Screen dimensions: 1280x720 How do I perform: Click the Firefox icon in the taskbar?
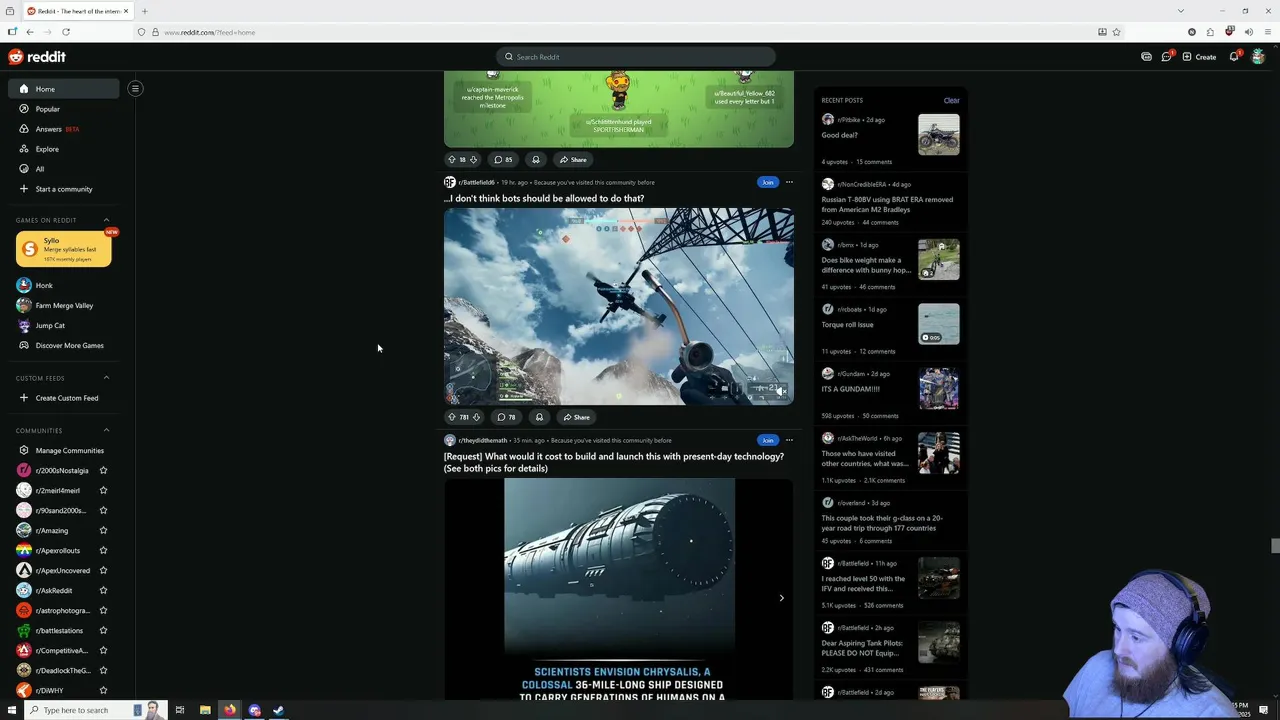[230, 710]
